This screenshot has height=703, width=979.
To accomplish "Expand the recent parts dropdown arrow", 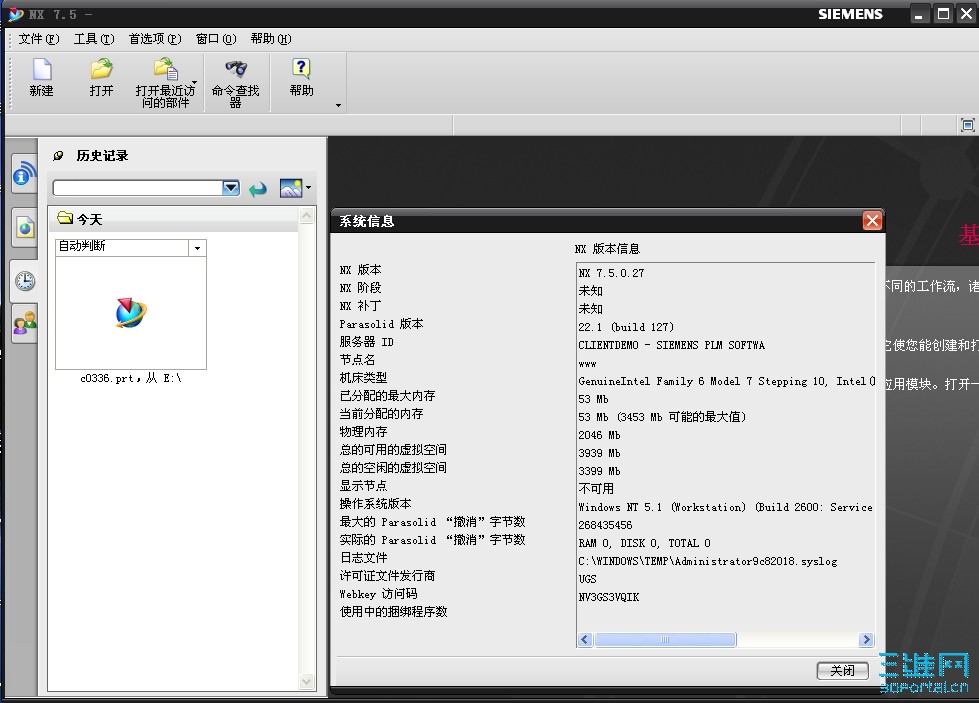I will [194, 82].
